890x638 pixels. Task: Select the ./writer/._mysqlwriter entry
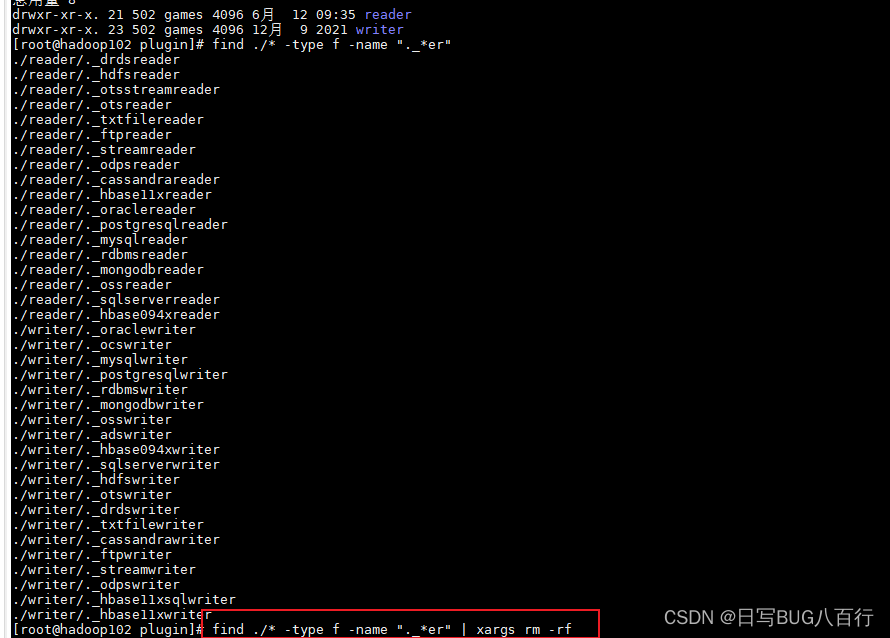(100, 360)
